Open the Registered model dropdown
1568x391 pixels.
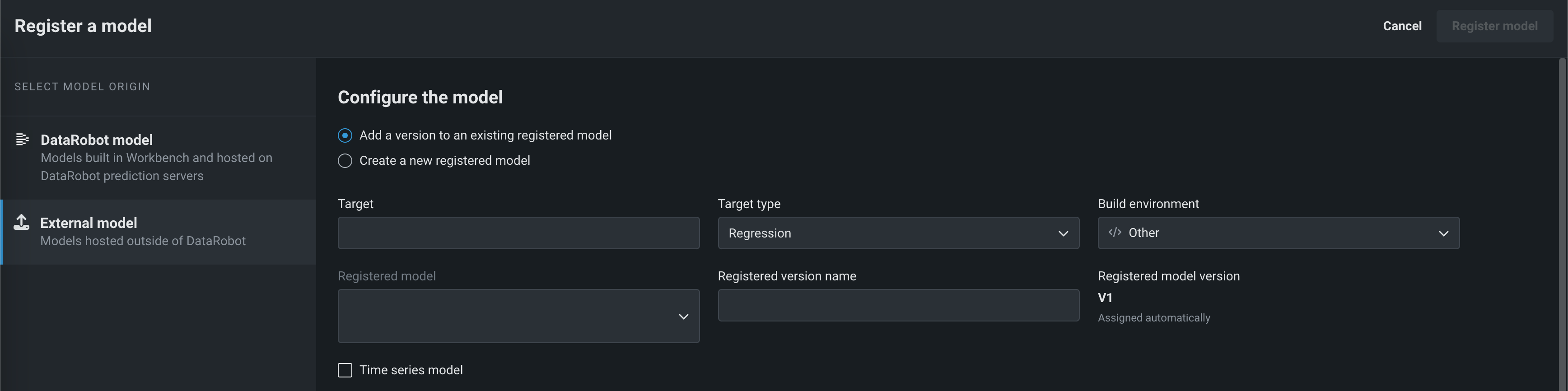tap(518, 316)
